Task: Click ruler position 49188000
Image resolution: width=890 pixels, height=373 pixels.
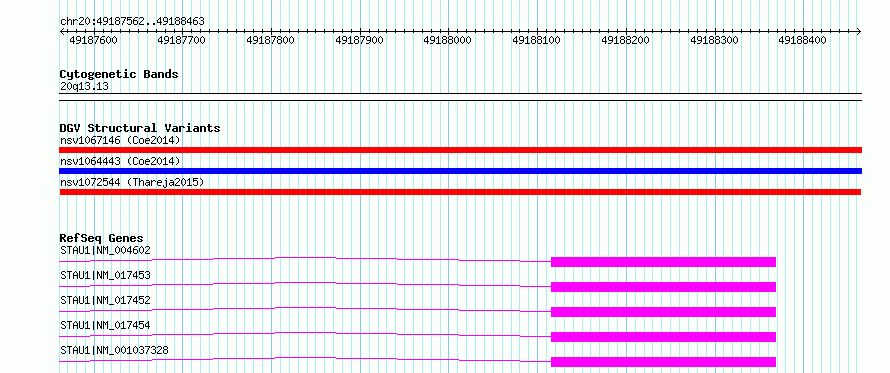Action: point(448,40)
